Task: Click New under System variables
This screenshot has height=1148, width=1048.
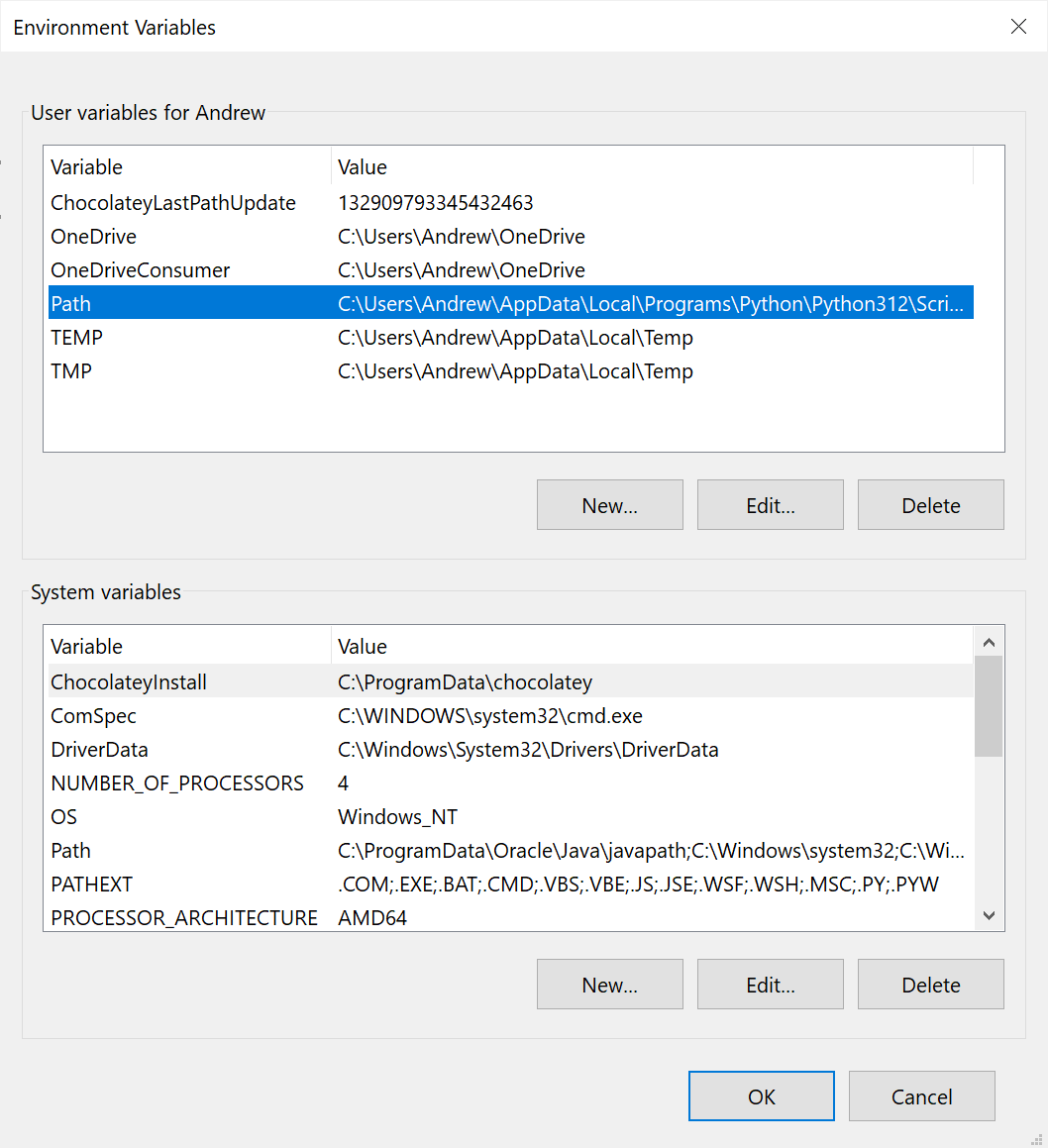Action: click(x=609, y=985)
